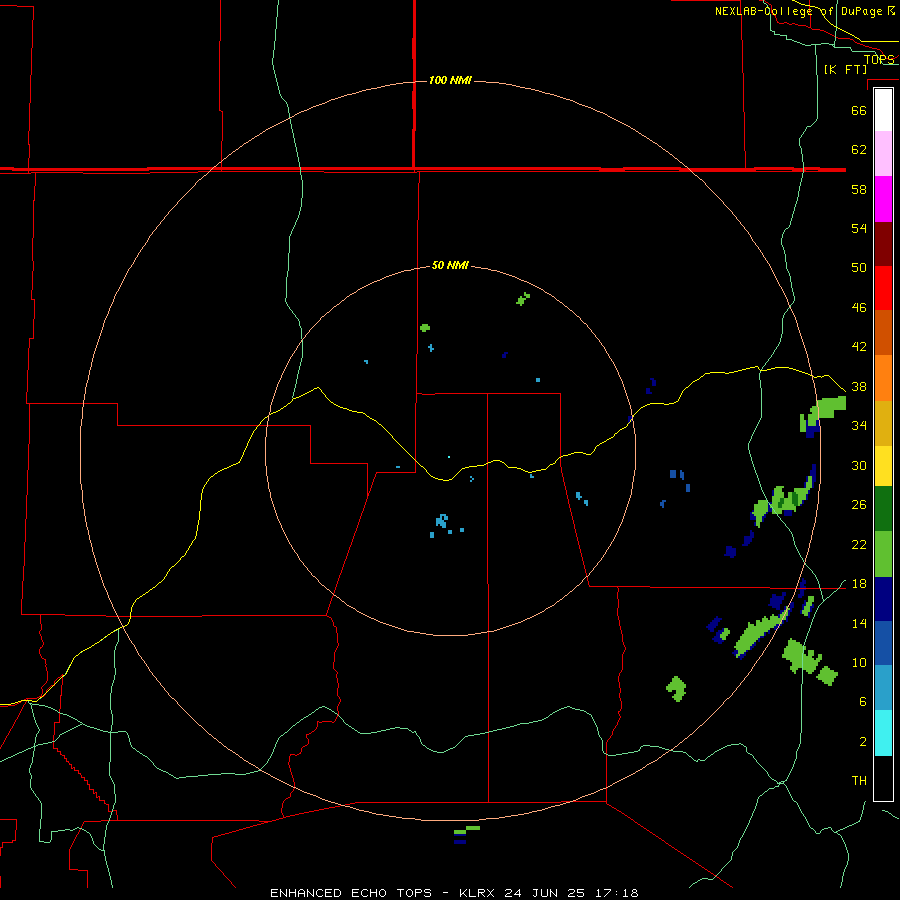The width and height of the screenshot is (900, 900).
Task: Click the "34" legend value
Action: [859, 425]
